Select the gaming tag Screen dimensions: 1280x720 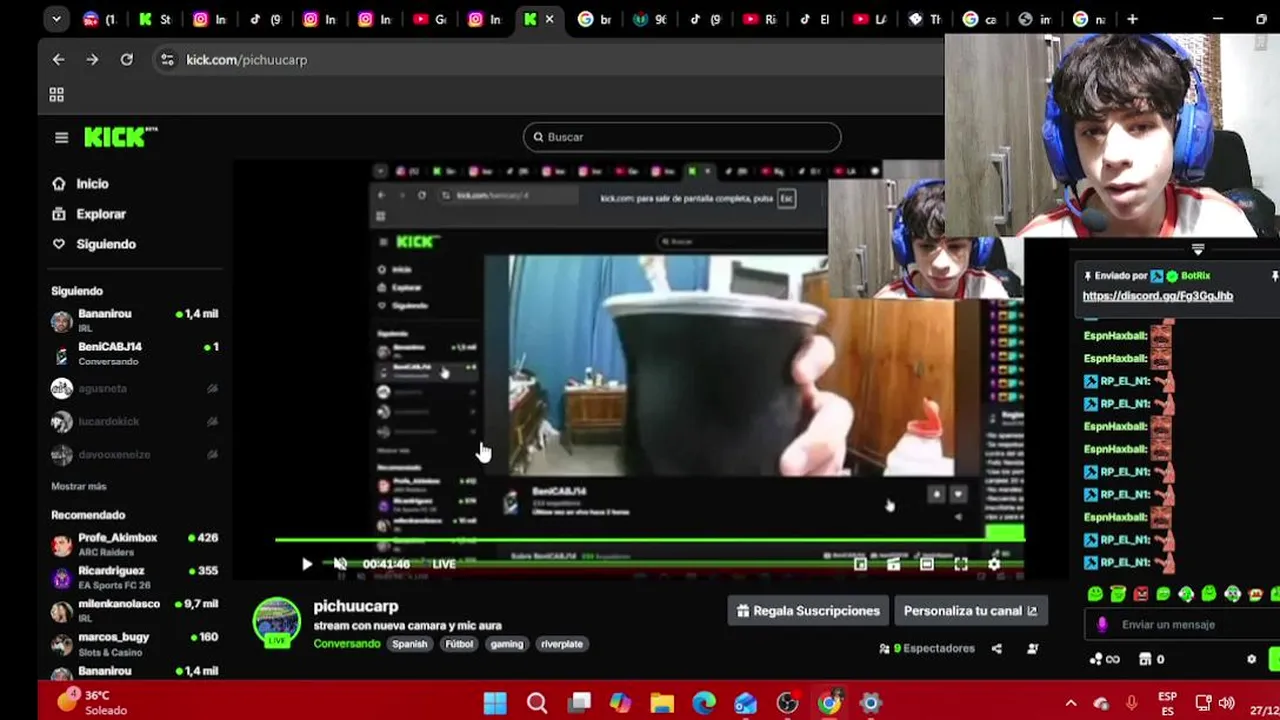(507, 644)
